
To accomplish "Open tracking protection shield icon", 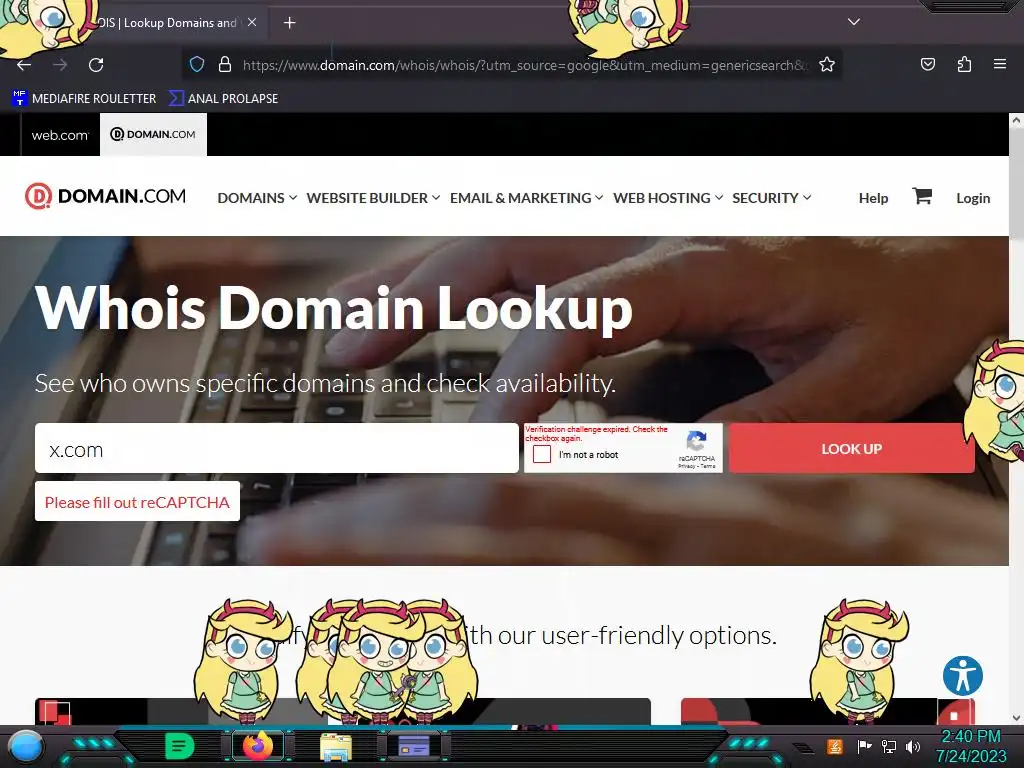I will 197,64.
